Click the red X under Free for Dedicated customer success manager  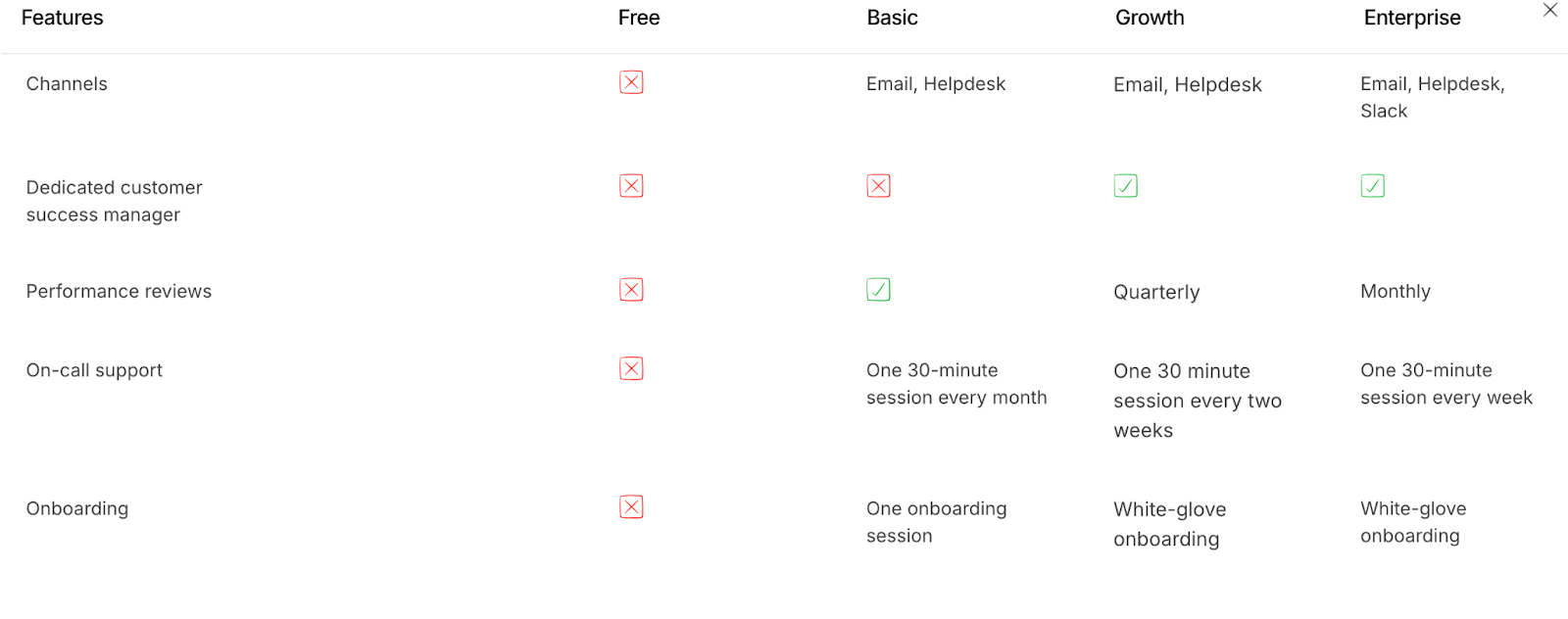point(632,185)
